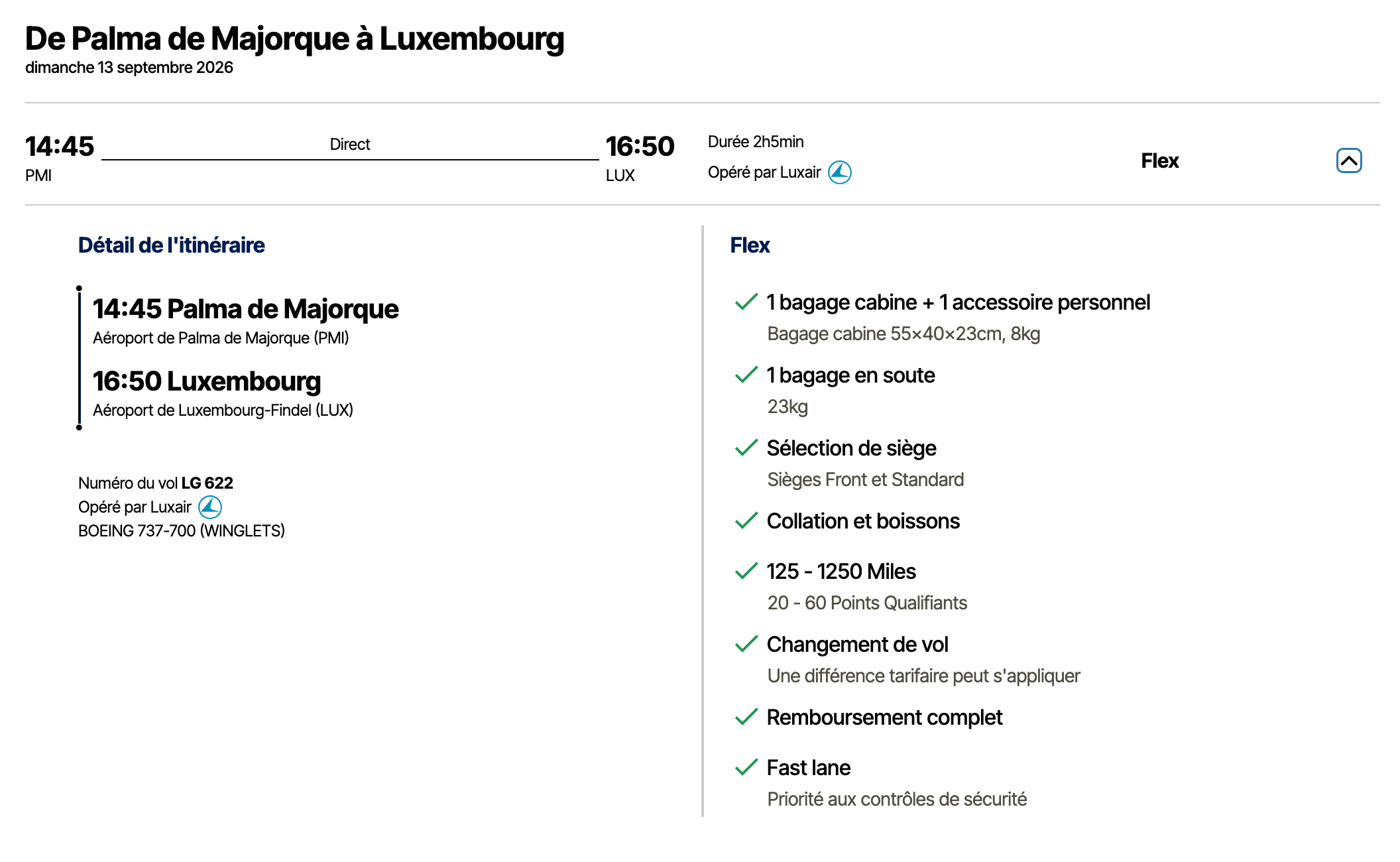Click checkmark beside Fast lane
1400x862 pixels.
(x=746, y=767)
